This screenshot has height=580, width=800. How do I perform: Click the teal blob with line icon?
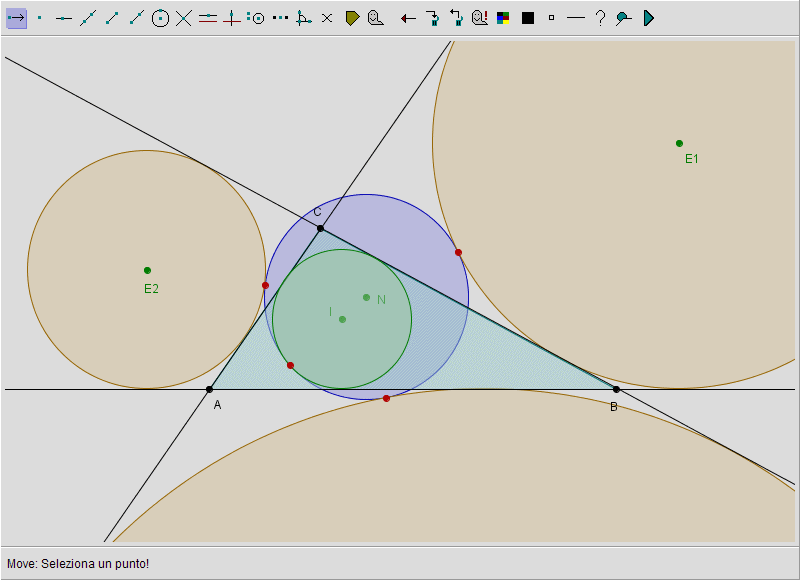[x=623, y=19]
